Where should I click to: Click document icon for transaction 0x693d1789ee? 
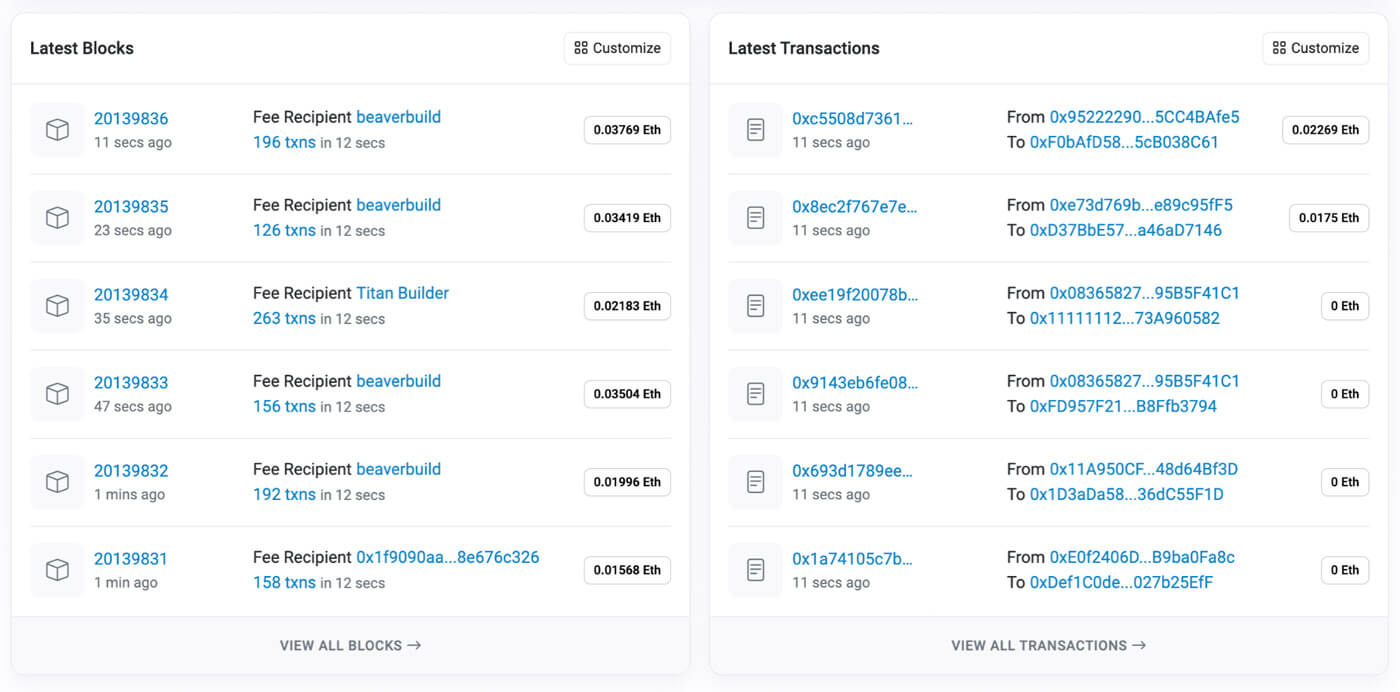756,482
